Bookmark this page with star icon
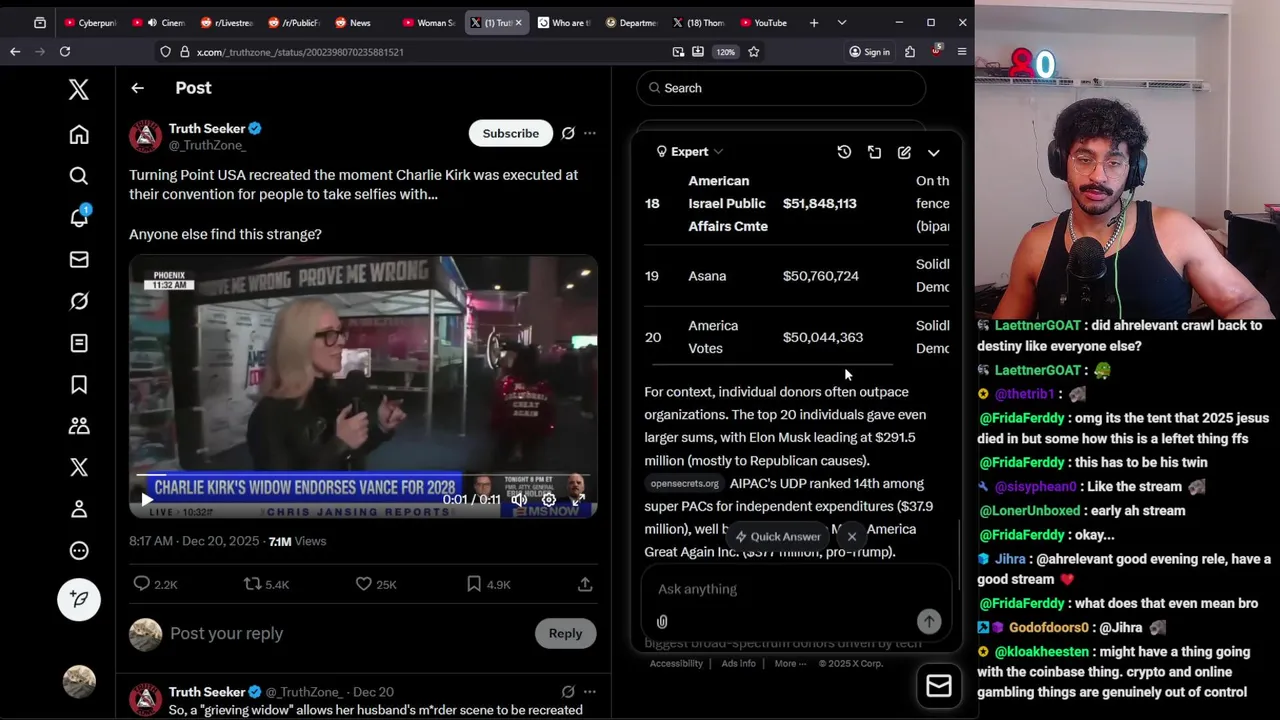Screen dimensions: 1280x720 (x=754, y=52)
